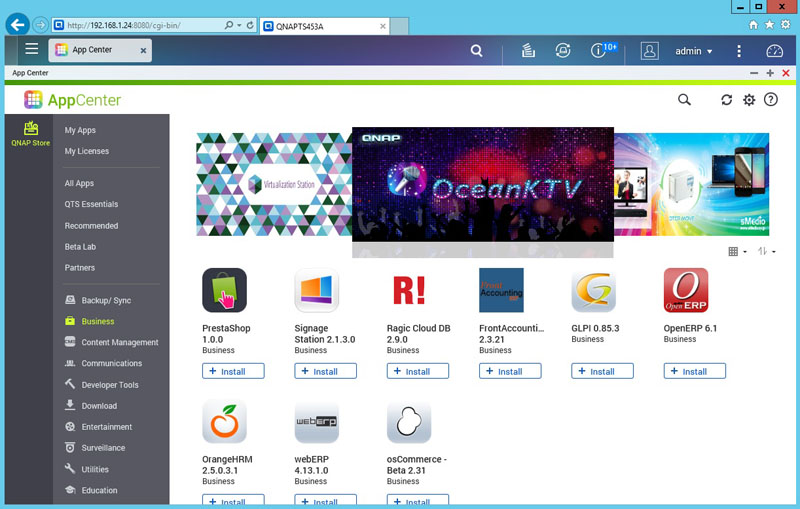Open the external devices icon
This screenshot has width=800, height=509.
click(562, 50)
